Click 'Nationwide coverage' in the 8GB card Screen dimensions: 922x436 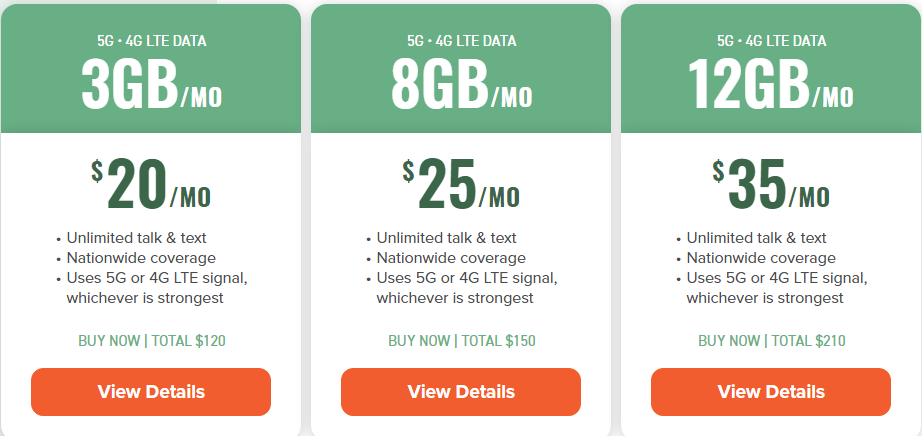(x=436, y=258)
